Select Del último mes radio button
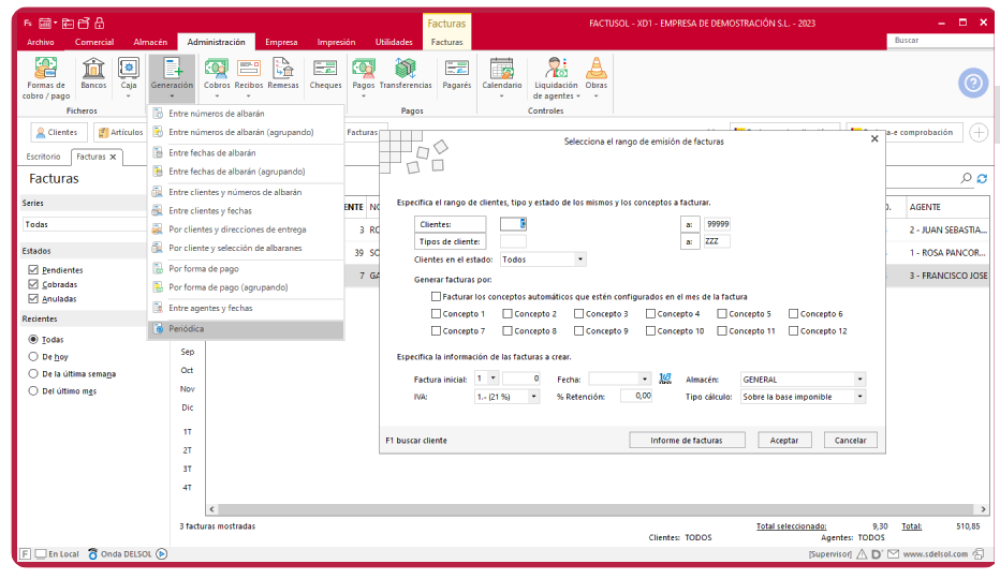Viewport: 1000px width, 579px height. pyautogui.click(x=33, y=391)
